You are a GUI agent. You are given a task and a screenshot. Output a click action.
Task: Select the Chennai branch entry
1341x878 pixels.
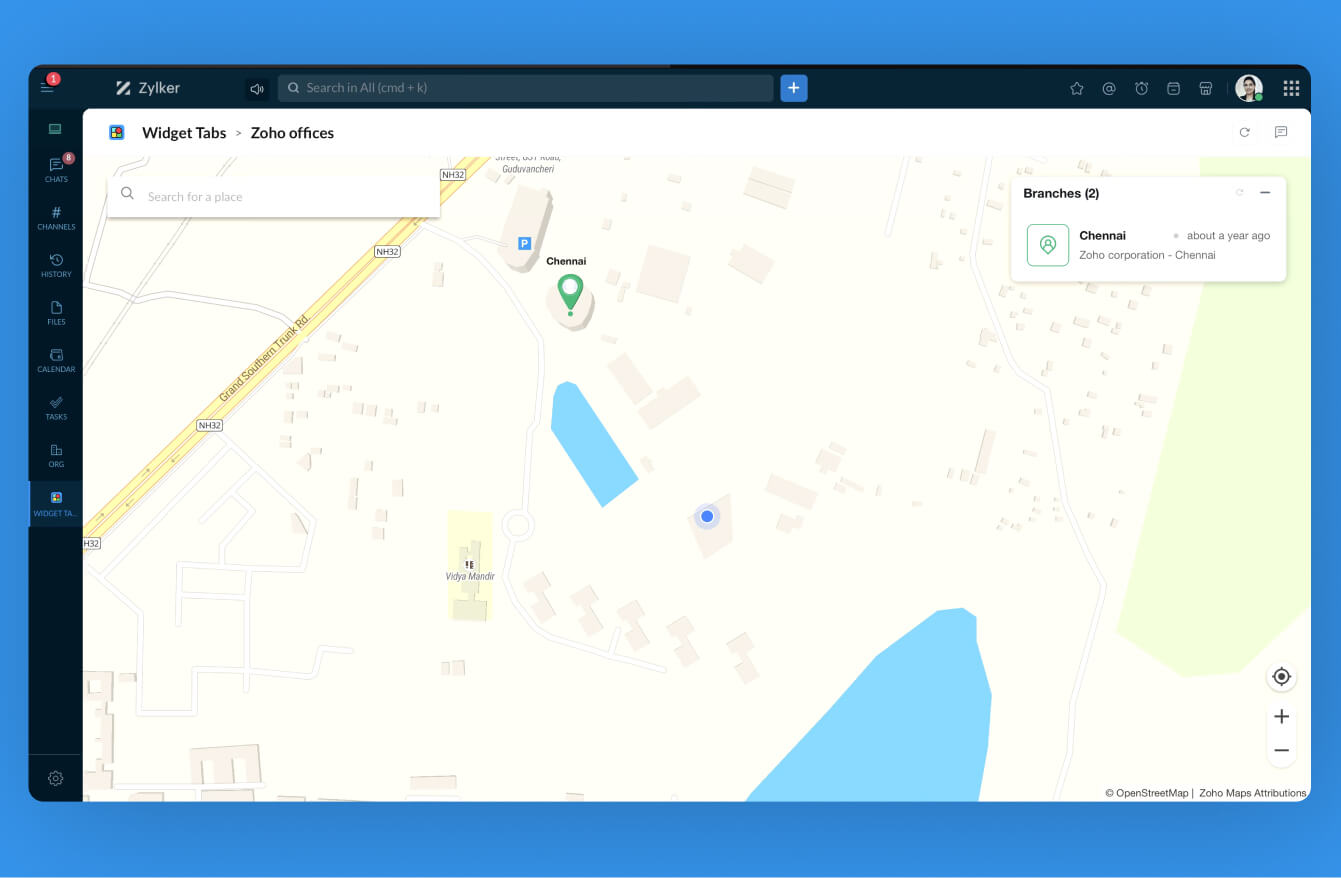tap(1148, 245)
